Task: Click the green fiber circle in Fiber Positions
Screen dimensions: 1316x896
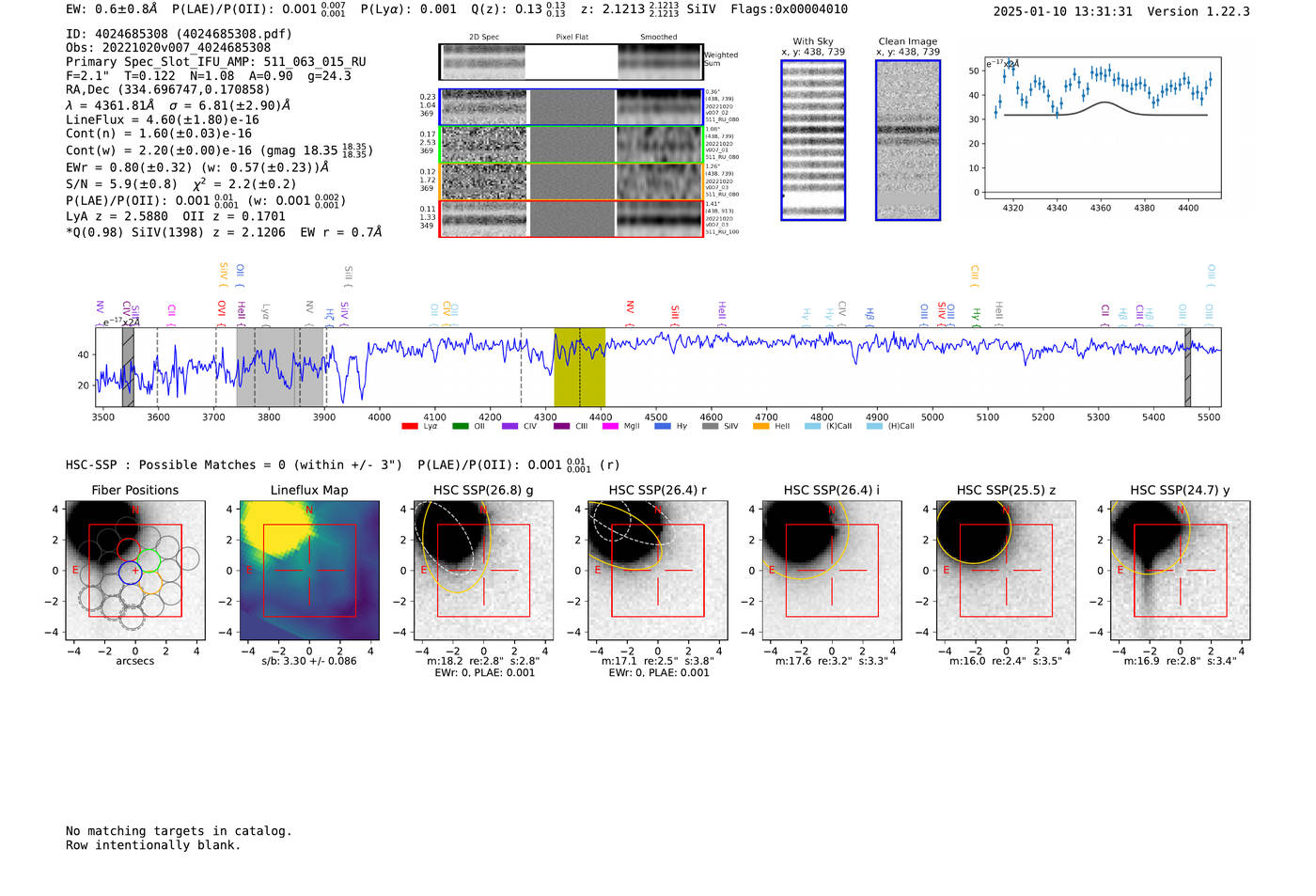Action: pyautogui.click(x=149, y=560)
